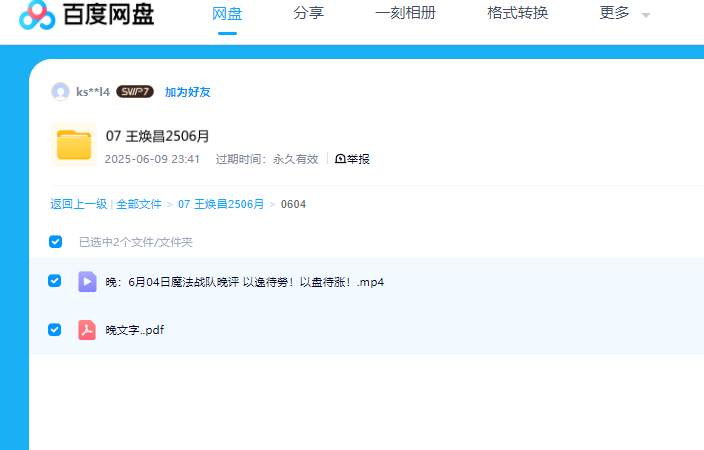Screen dimensions: 704x450
Task: Click 返回上一级 to go back
Action: pyautogui.click(x=78, y=204)
